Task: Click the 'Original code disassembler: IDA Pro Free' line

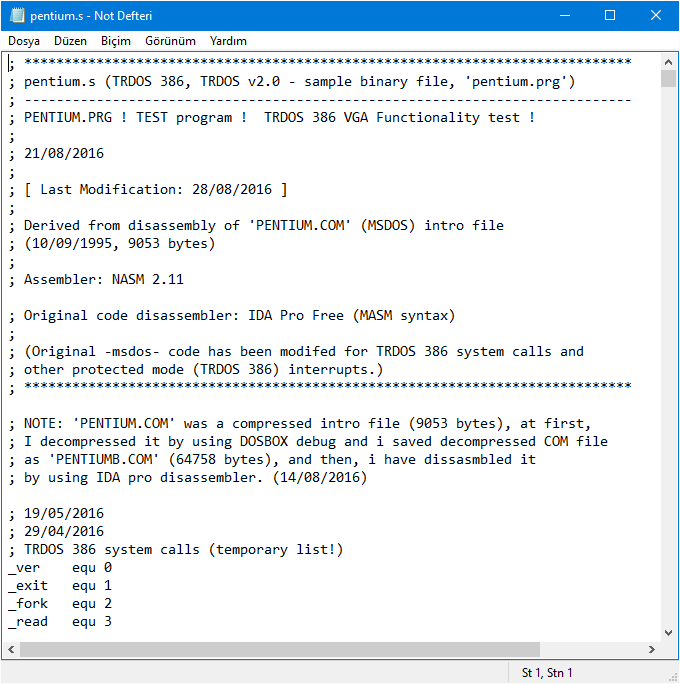Action: [x=232, y=315]
